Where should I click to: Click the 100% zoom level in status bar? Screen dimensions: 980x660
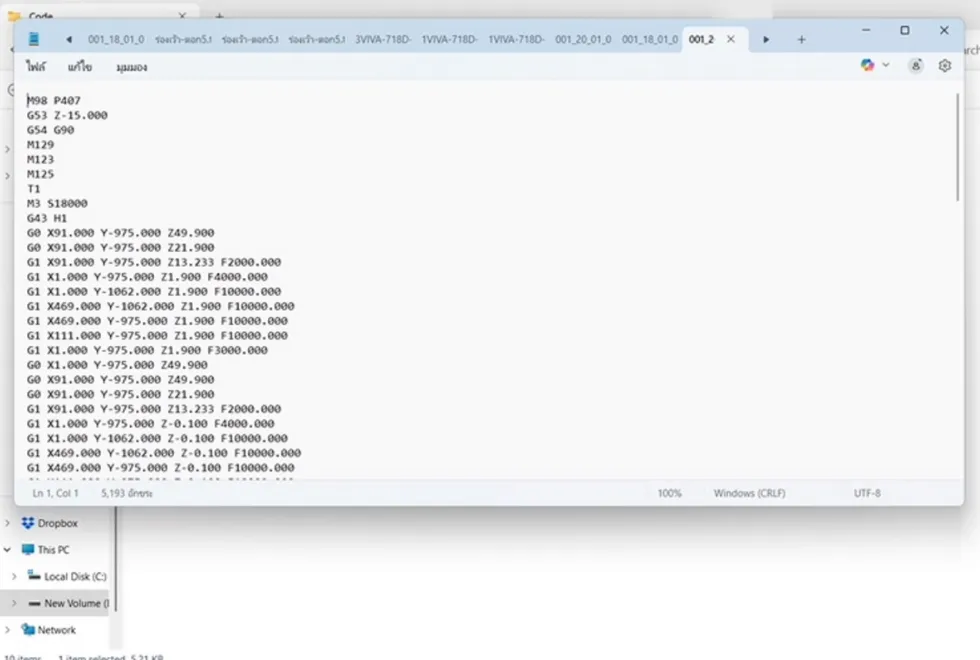[669, 493]
